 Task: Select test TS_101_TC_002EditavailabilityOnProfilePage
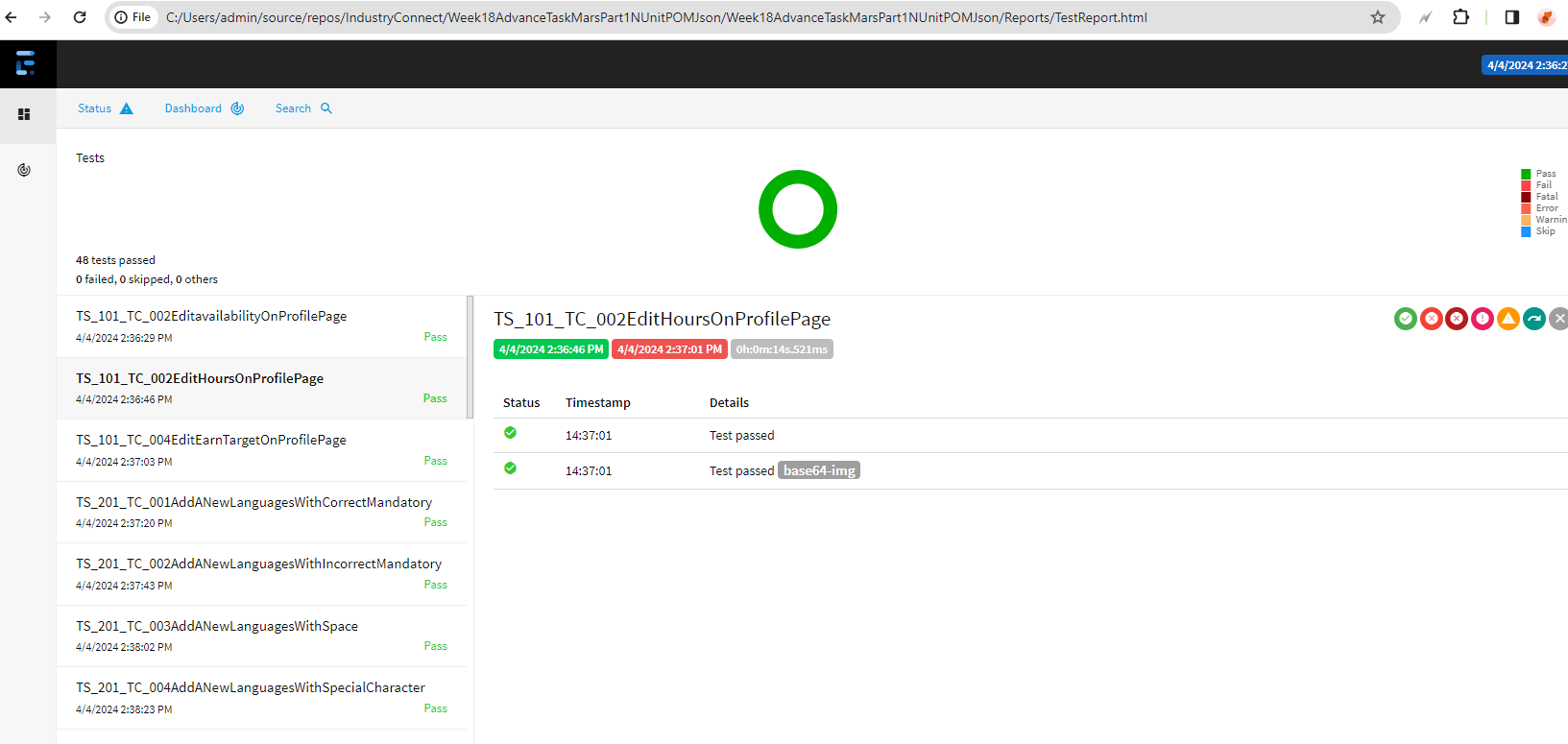click(x=211, y=316)
